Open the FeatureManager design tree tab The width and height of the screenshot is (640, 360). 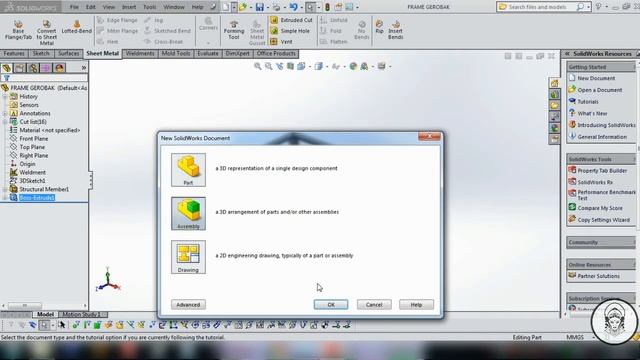point(7,68)
